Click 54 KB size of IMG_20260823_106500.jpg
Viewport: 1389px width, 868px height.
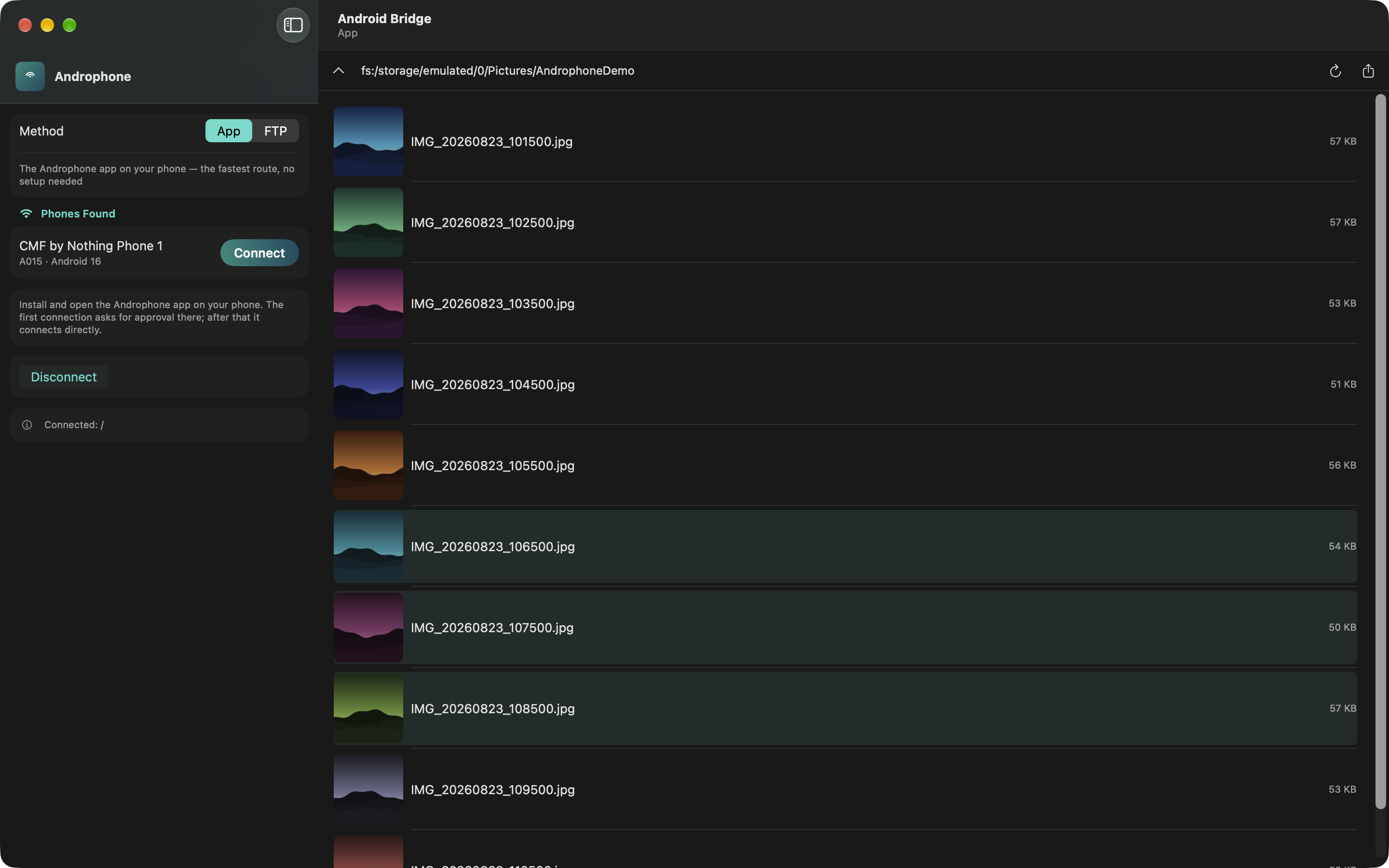click(x=1342, y=546)
